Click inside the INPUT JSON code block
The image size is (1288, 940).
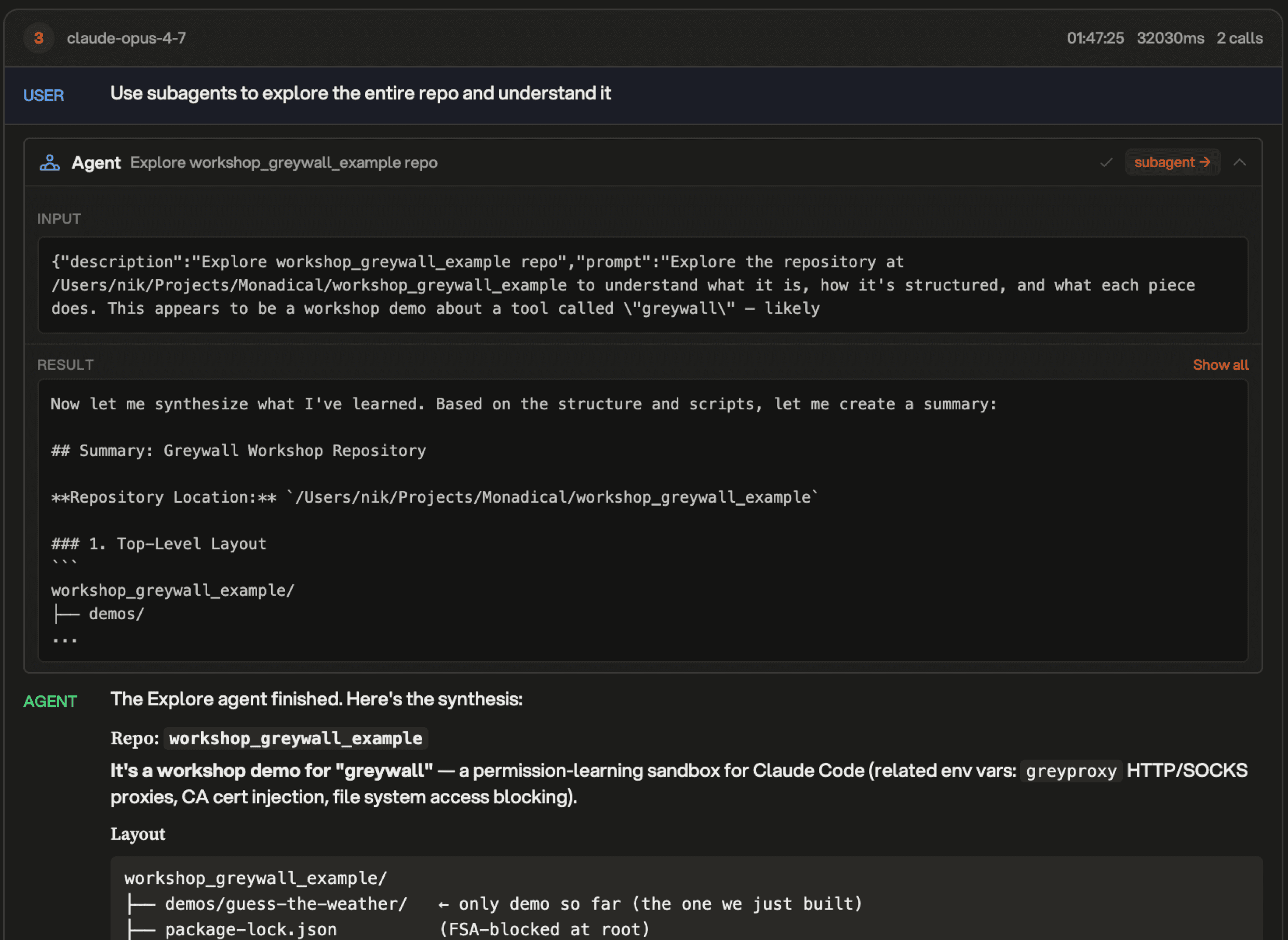tap(643, 285)
